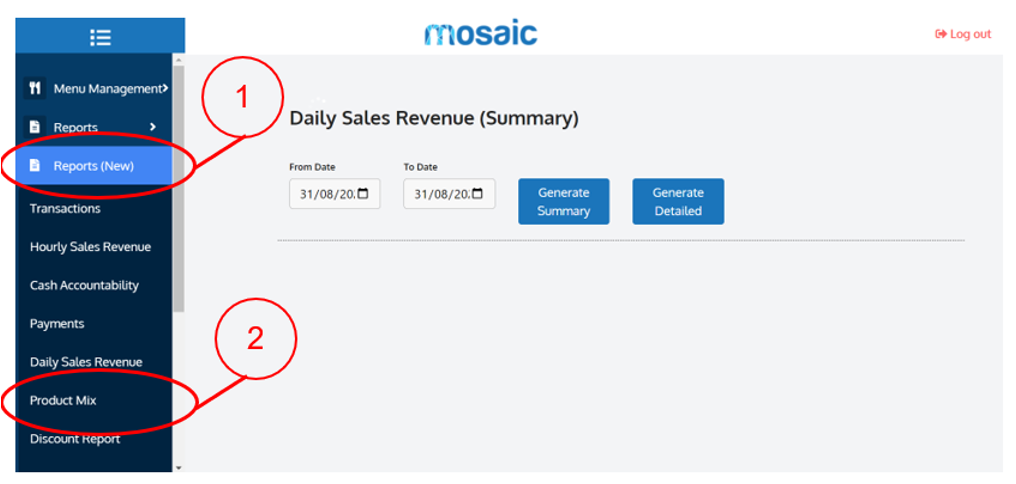Open the To Date calendar picker icon
Image resolution: width=1016 pixels, height=484 pixels.
478,194
